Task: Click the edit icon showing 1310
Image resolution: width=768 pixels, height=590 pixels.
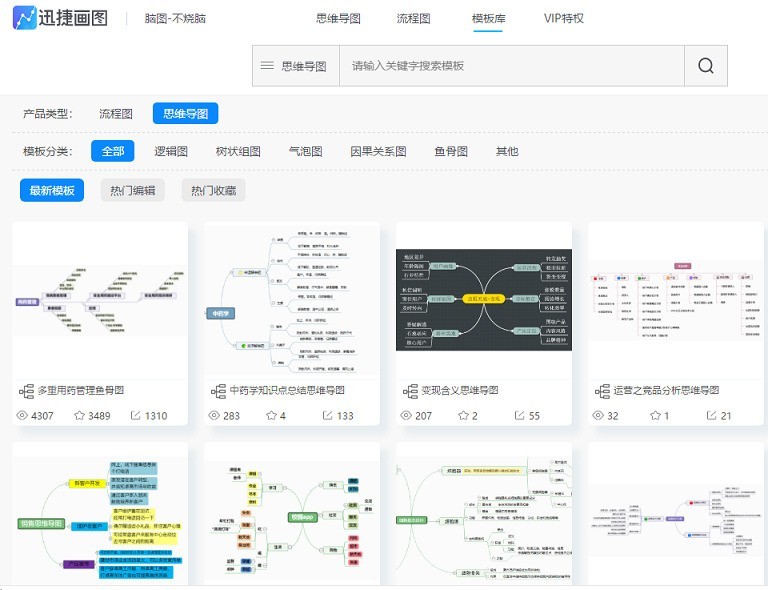Action: tap(135, 415)
